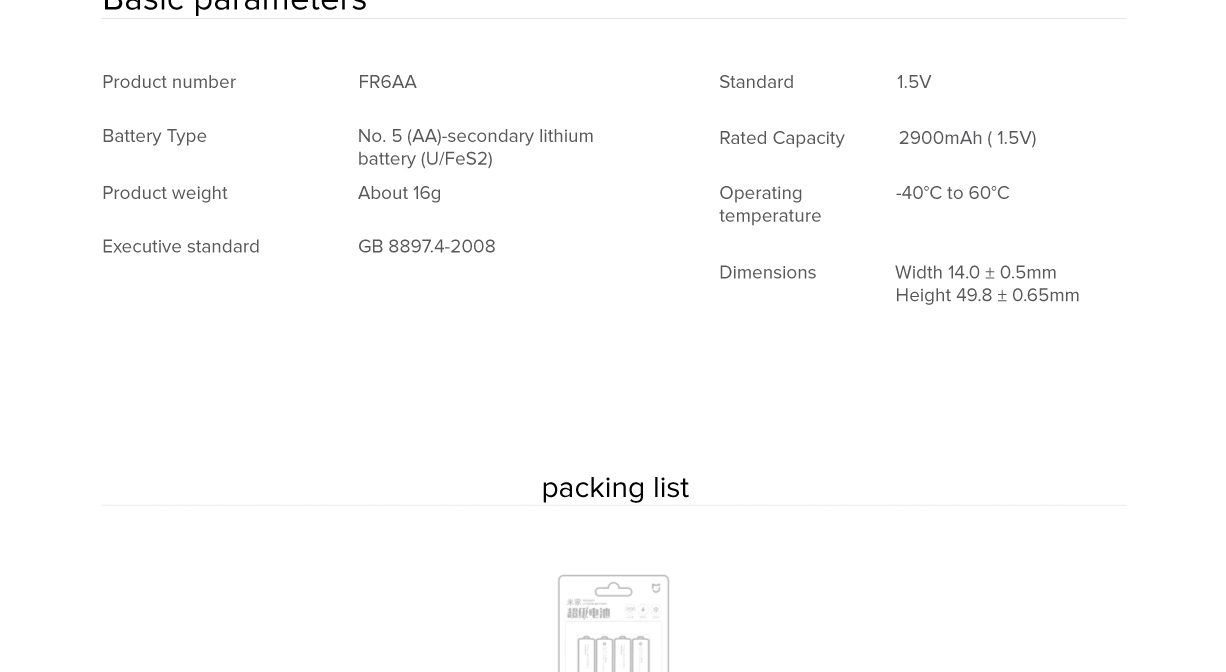Select the "Standard" label
The image size is (1226, 672).
756,82
